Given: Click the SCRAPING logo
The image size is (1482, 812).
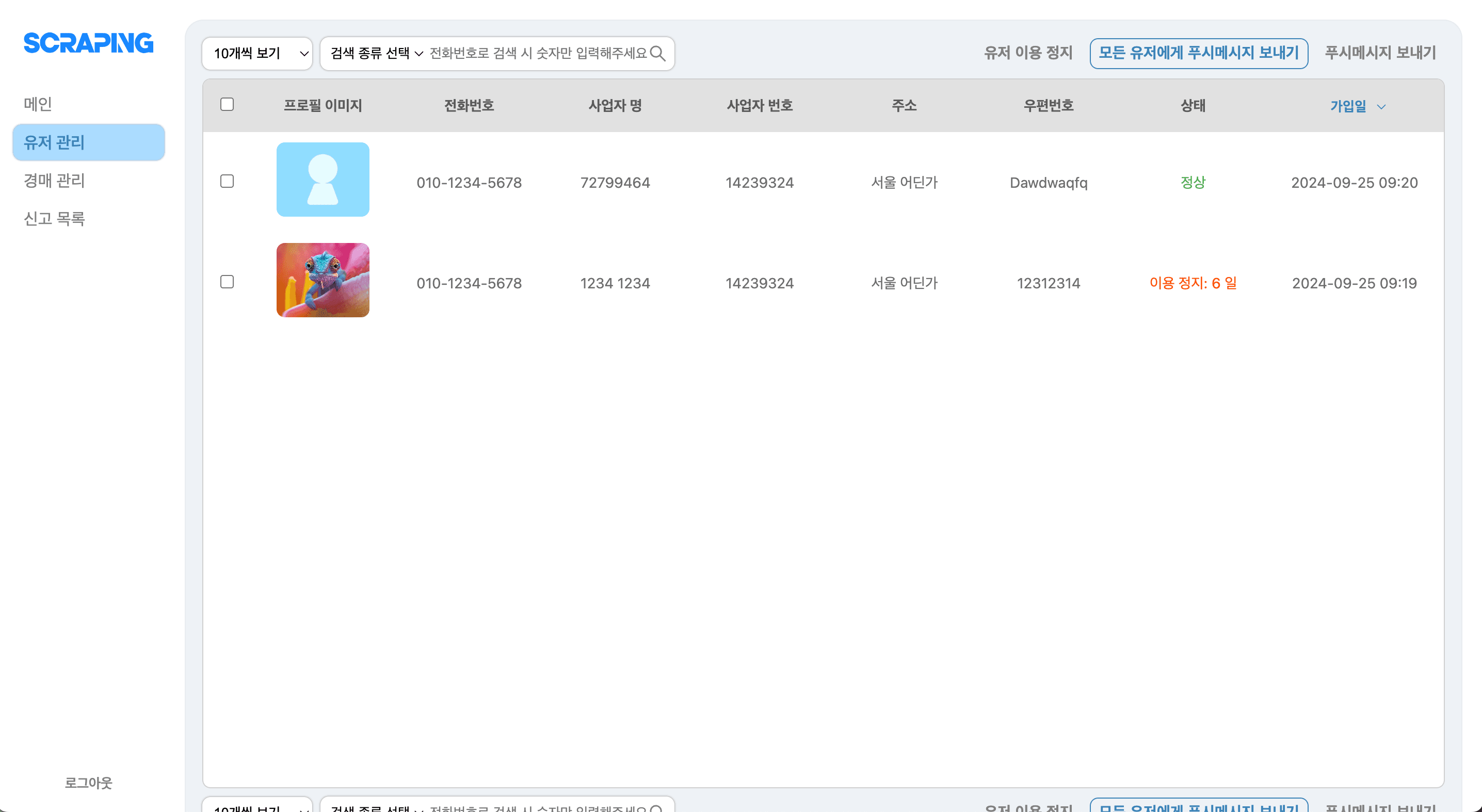Looking at the screenshot, I should pyautogui.click(x=89, y=43).
